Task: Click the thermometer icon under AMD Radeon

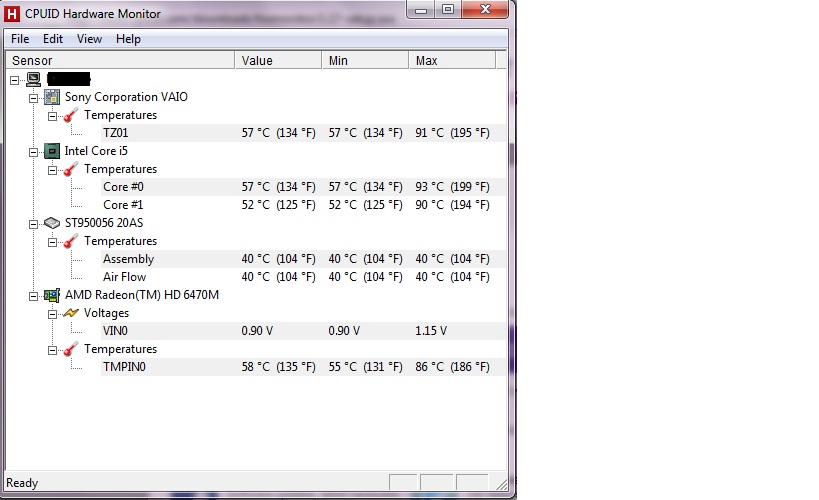Action: [x=71, y=349]
